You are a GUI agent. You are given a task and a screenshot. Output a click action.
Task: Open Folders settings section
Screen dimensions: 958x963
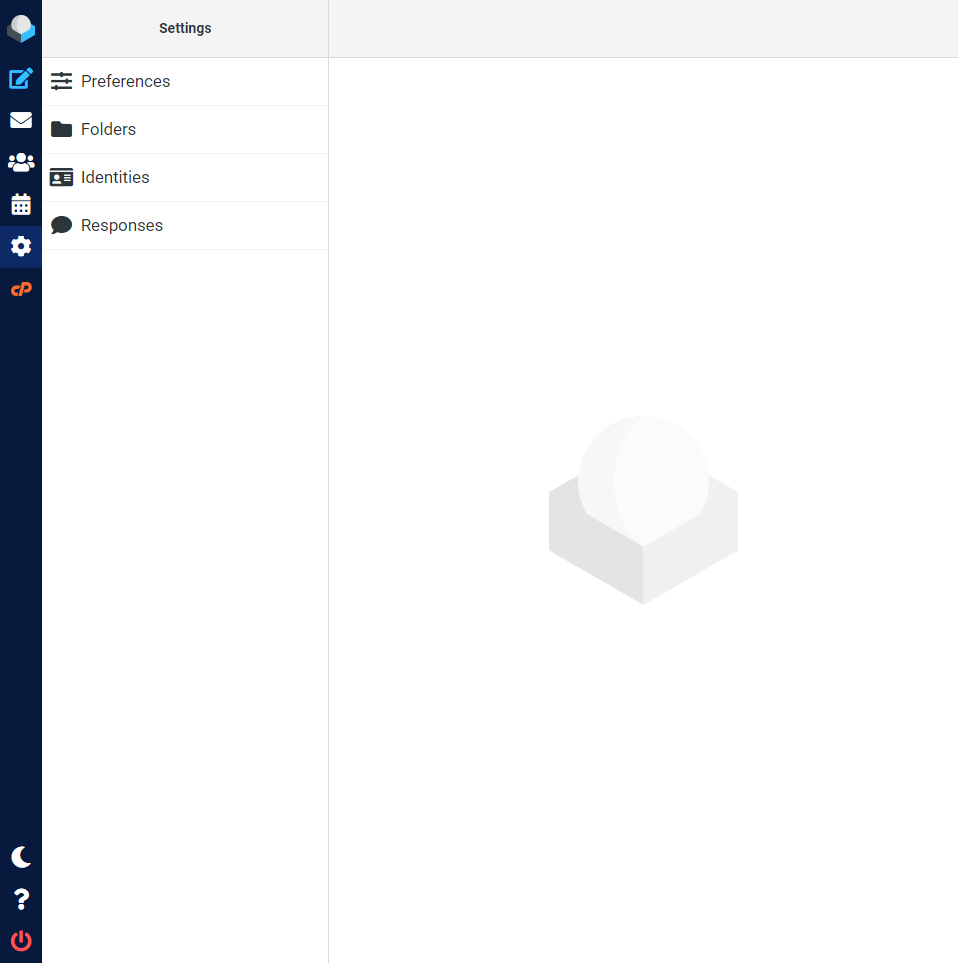coord(185,130)
